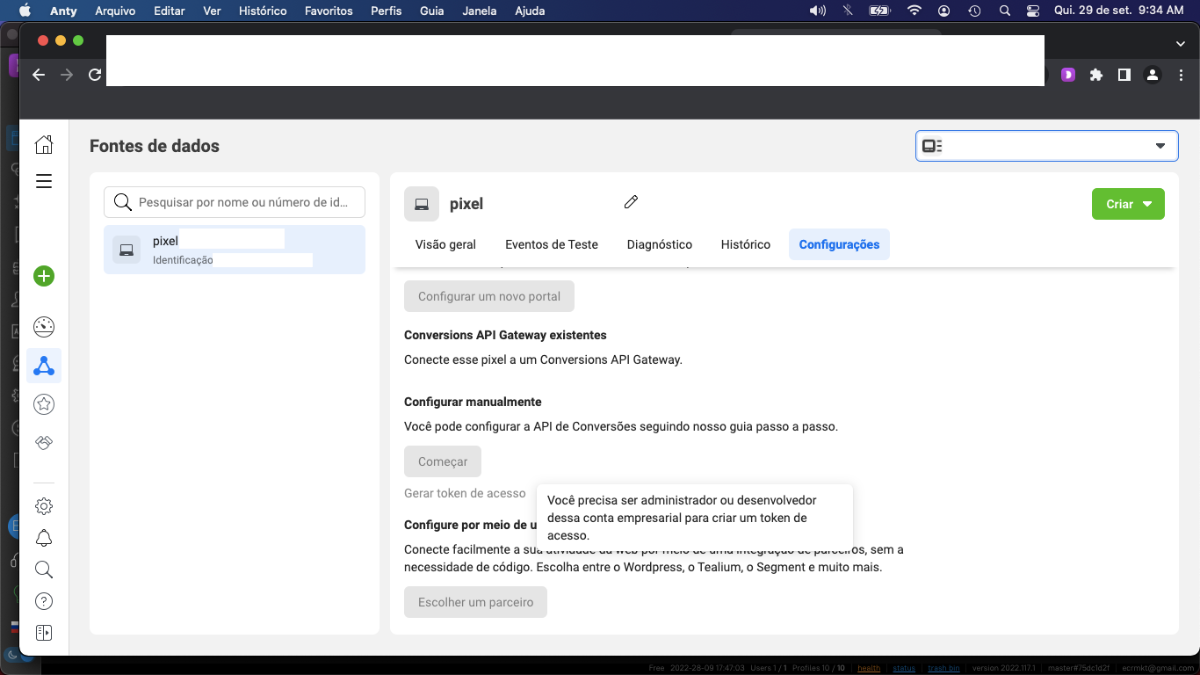Expand the browser tab list chevron
This screenshot has width=1200, height=675.
(x=1180, y=43)
